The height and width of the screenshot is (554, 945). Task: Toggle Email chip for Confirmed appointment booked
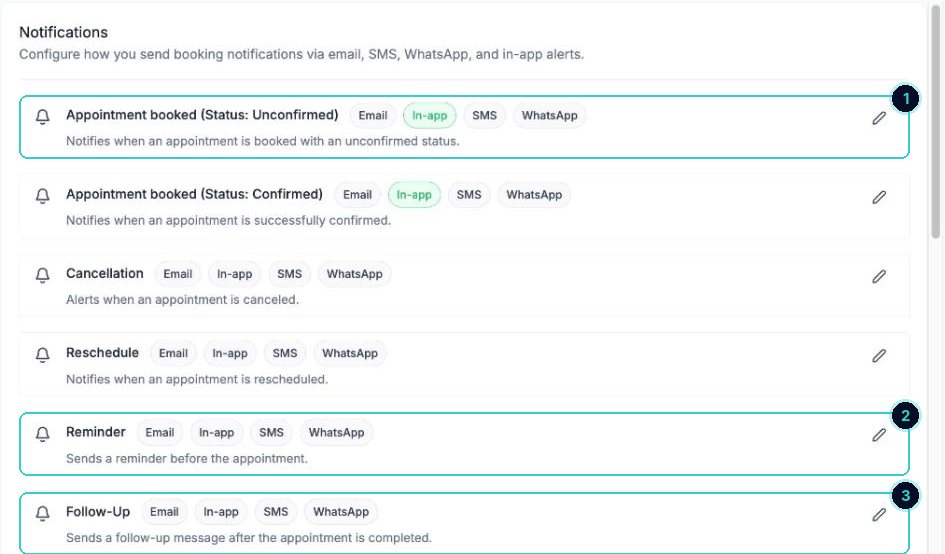pyautogui.click(x=357, y=195)
